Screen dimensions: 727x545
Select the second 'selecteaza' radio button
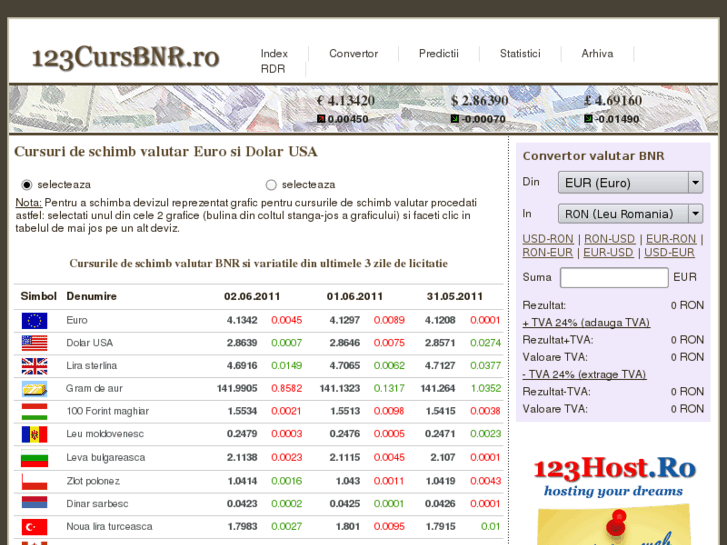pyautogui.click(x=271, y=185)
